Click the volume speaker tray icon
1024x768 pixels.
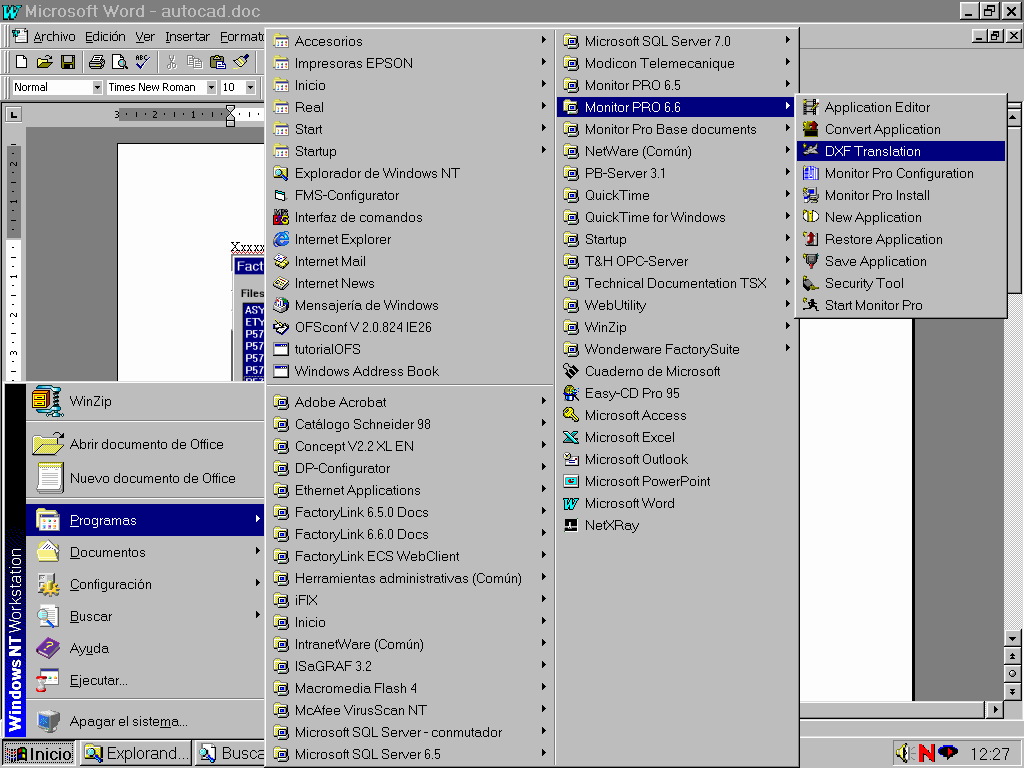903,753
